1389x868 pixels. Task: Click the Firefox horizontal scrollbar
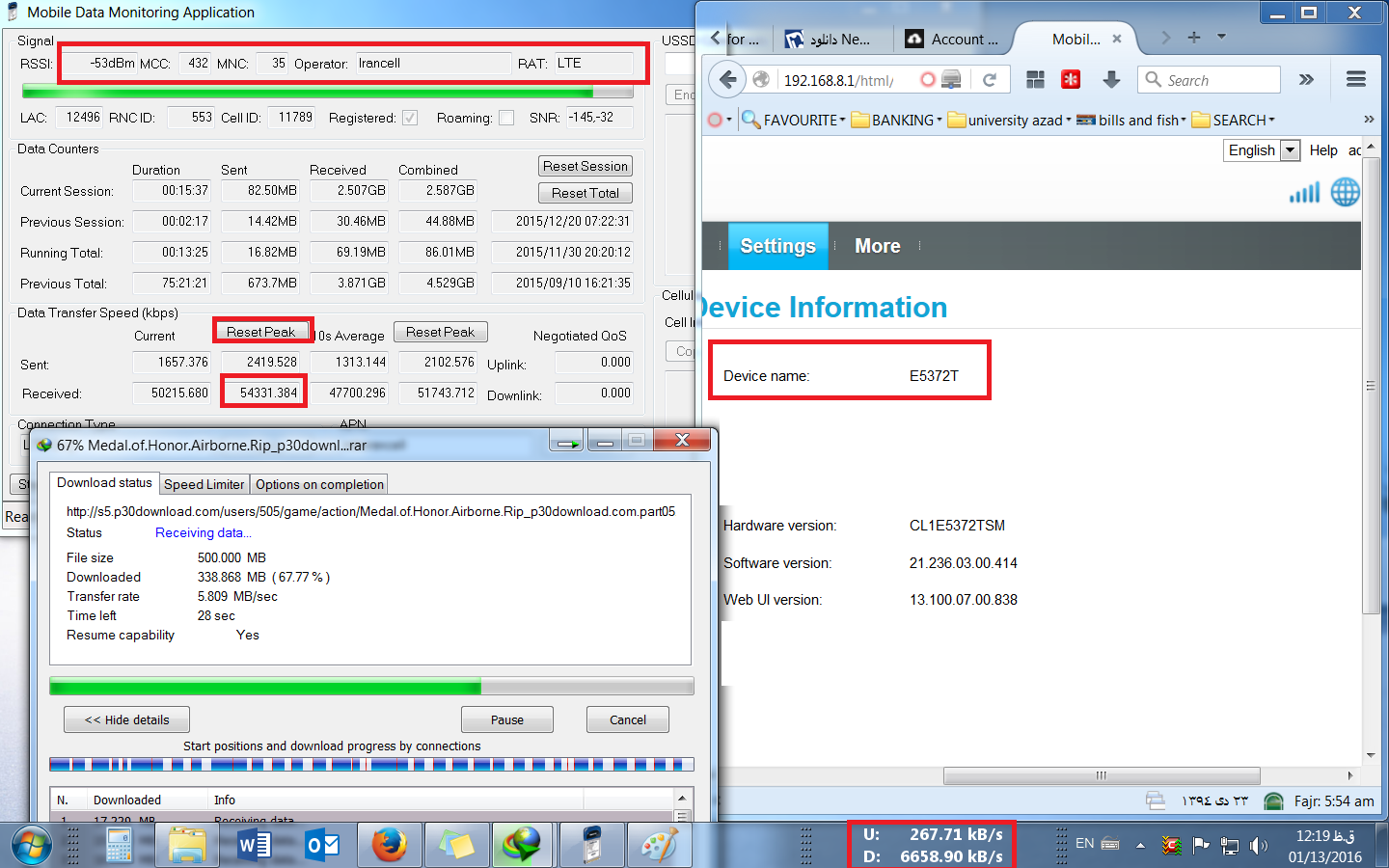[1102, 775]
